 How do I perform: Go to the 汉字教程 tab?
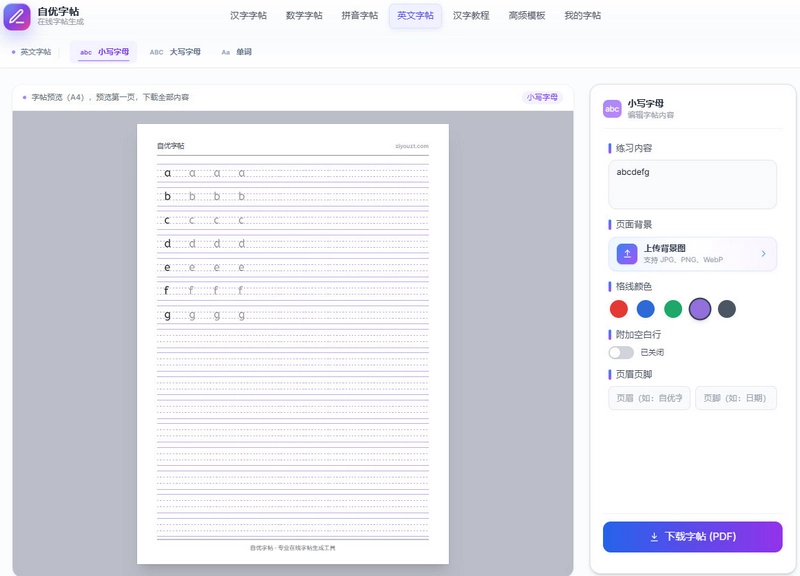471,16
